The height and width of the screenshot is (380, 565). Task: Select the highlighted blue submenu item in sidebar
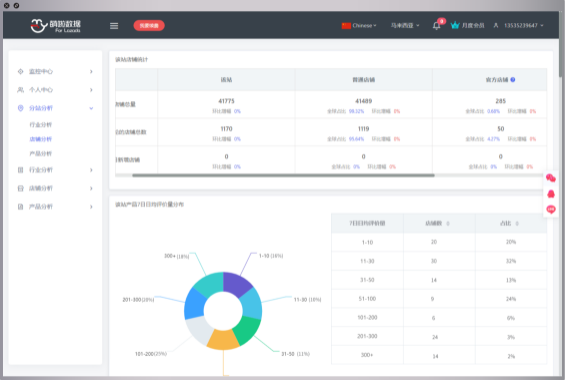click(x=40, y=139)
